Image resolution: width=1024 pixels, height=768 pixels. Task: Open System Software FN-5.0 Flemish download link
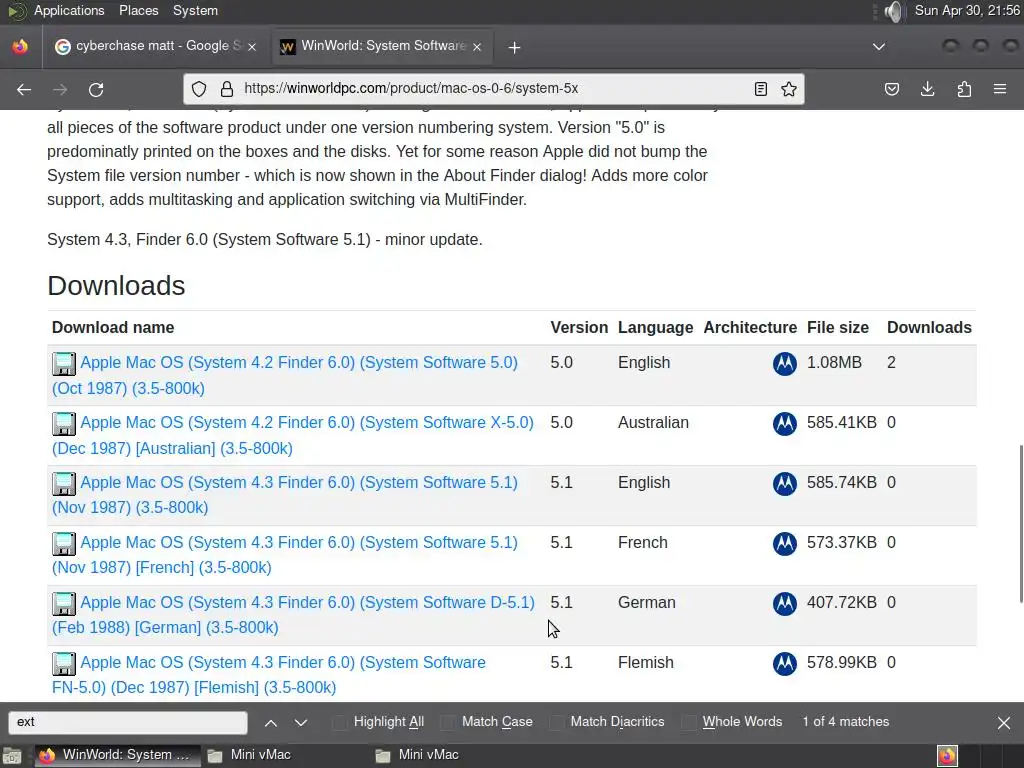coord(269,675)
